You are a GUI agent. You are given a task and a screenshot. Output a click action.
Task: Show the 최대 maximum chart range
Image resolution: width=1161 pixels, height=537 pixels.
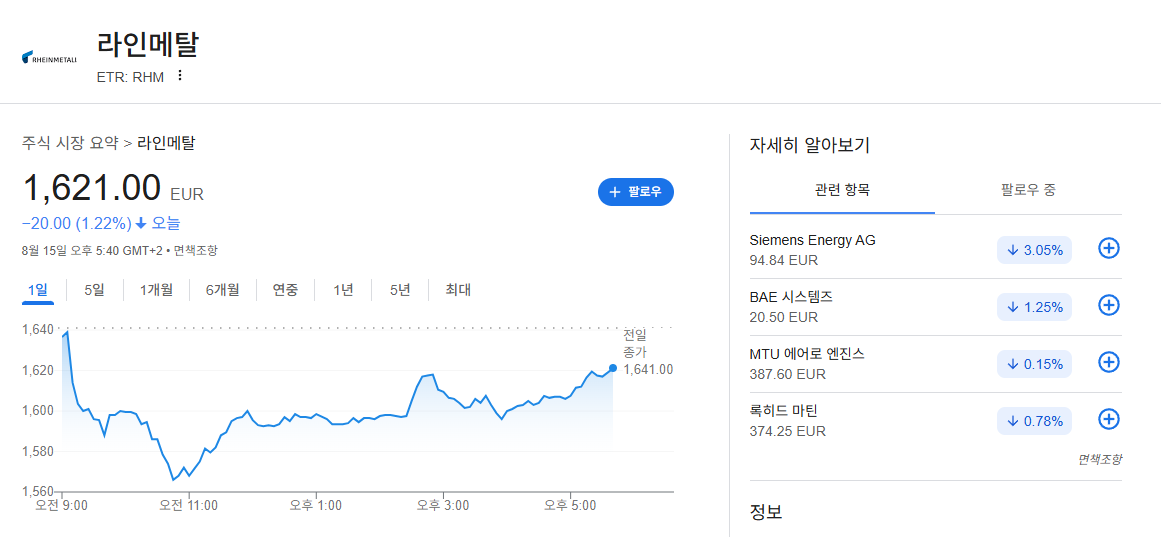pos(458,290)
